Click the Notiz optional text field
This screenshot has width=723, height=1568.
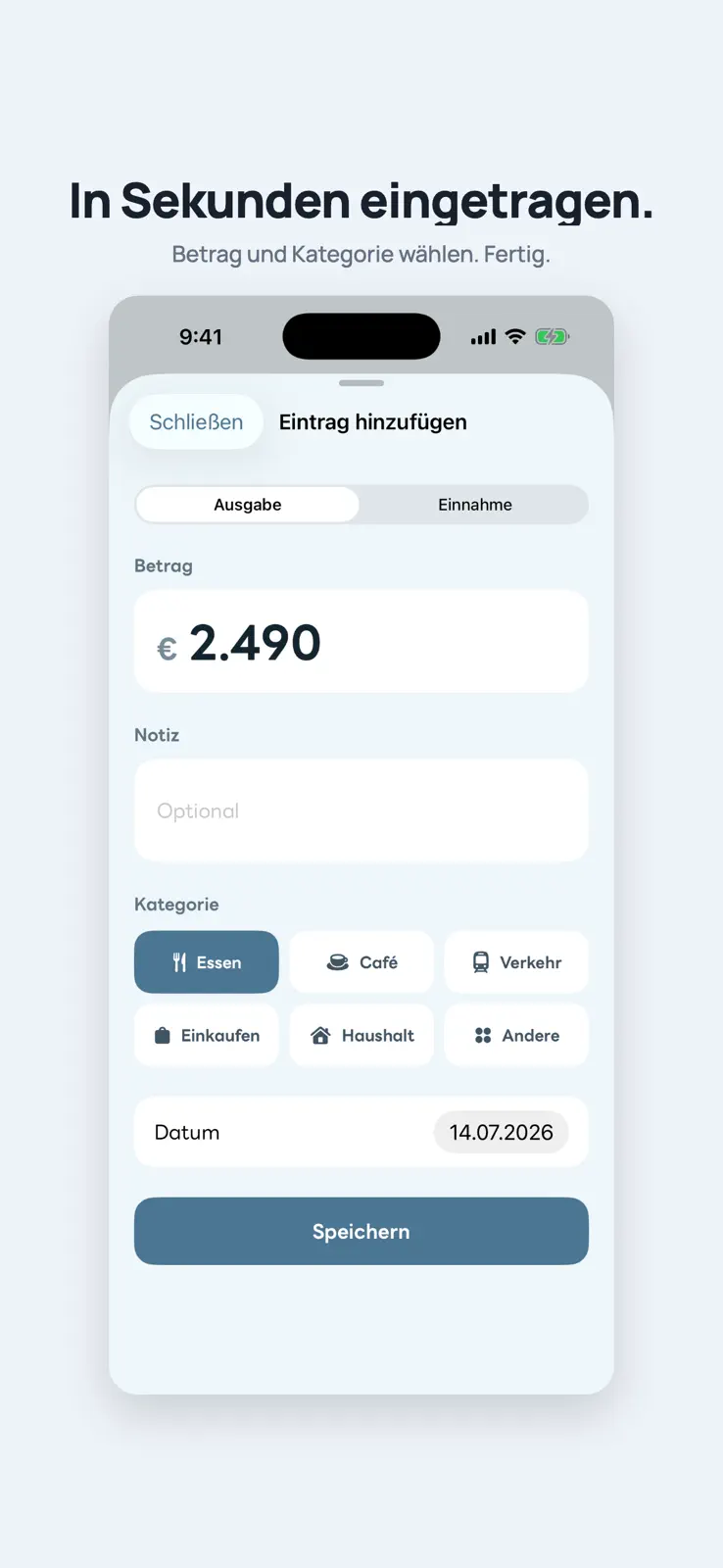pyautogui.click(x=361, y=810)
